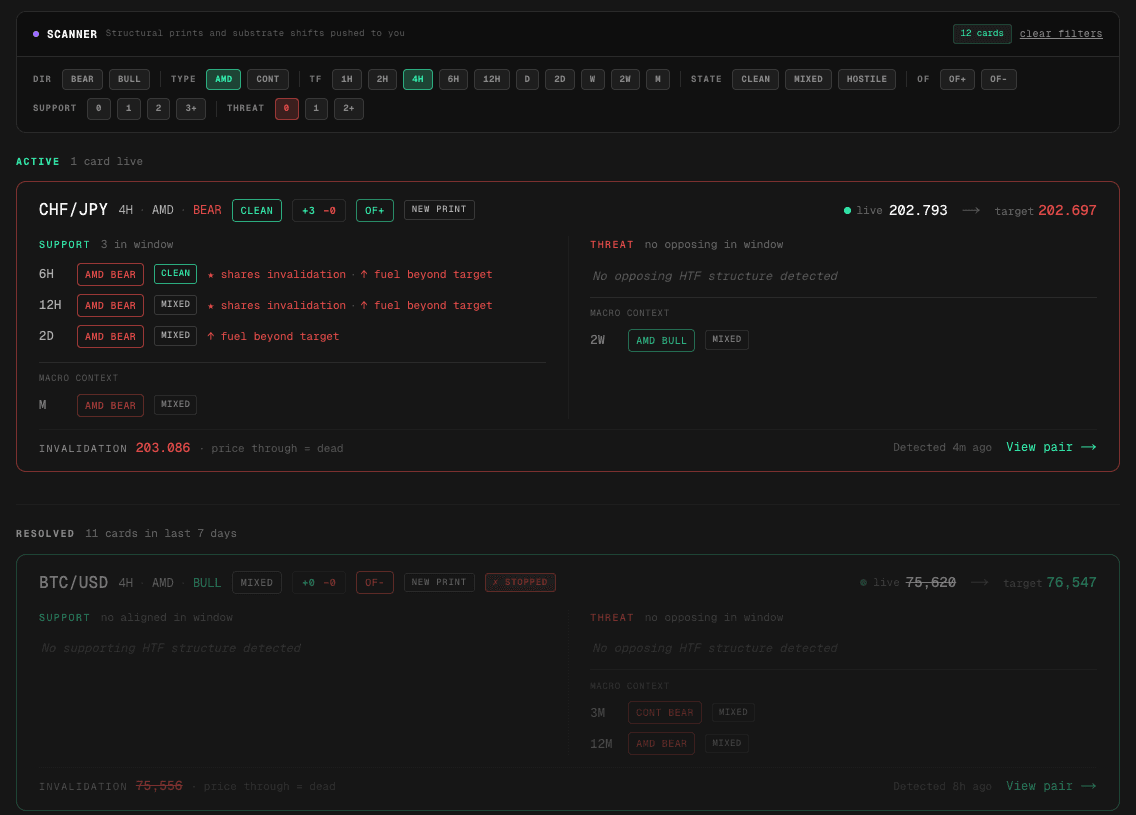Set support filter to 0
Image resolution: width=1136 pixels, height=815 pixels.
[x=99, y=109]
